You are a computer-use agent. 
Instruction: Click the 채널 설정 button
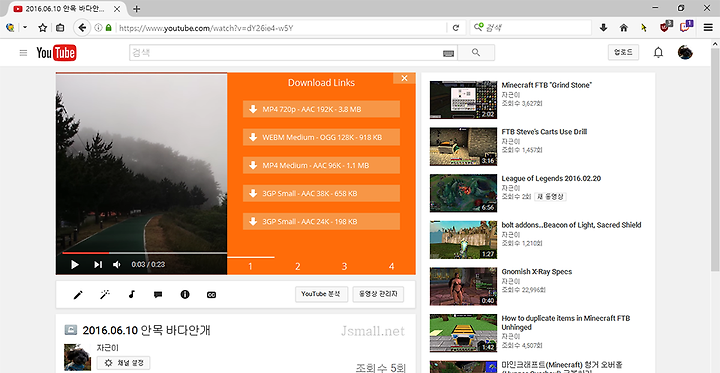(x=123, y=363)
